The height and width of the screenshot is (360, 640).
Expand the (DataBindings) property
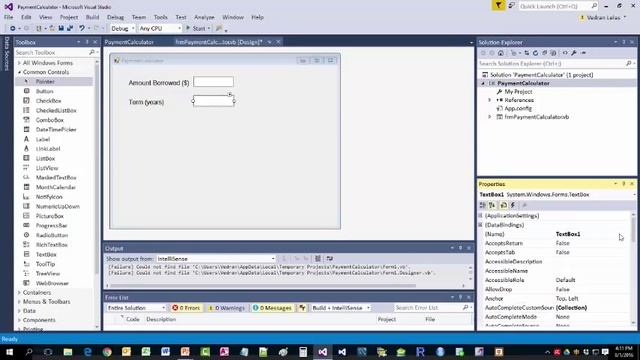(480, 225)
